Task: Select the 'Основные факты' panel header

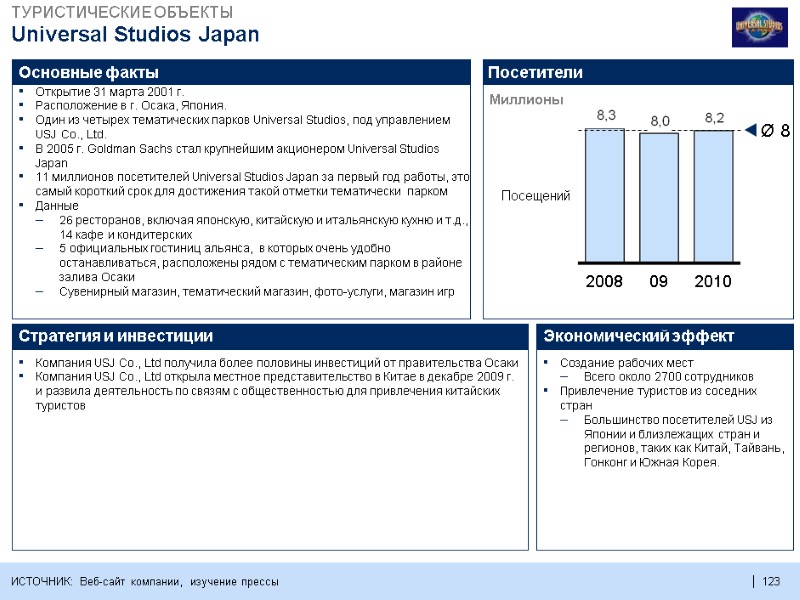Action: coord(241,72)
